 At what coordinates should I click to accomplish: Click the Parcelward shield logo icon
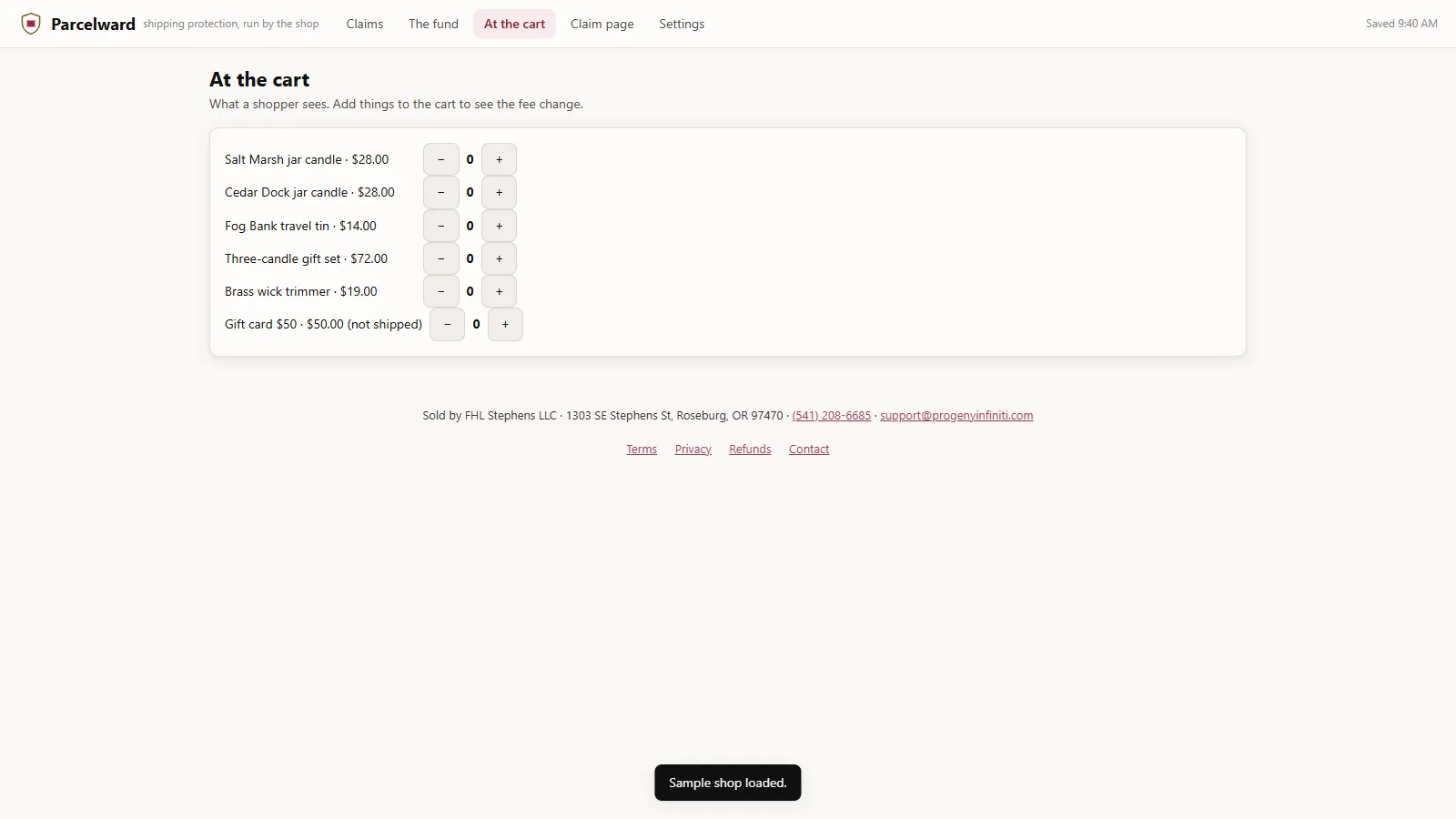[x=31, y=24]
